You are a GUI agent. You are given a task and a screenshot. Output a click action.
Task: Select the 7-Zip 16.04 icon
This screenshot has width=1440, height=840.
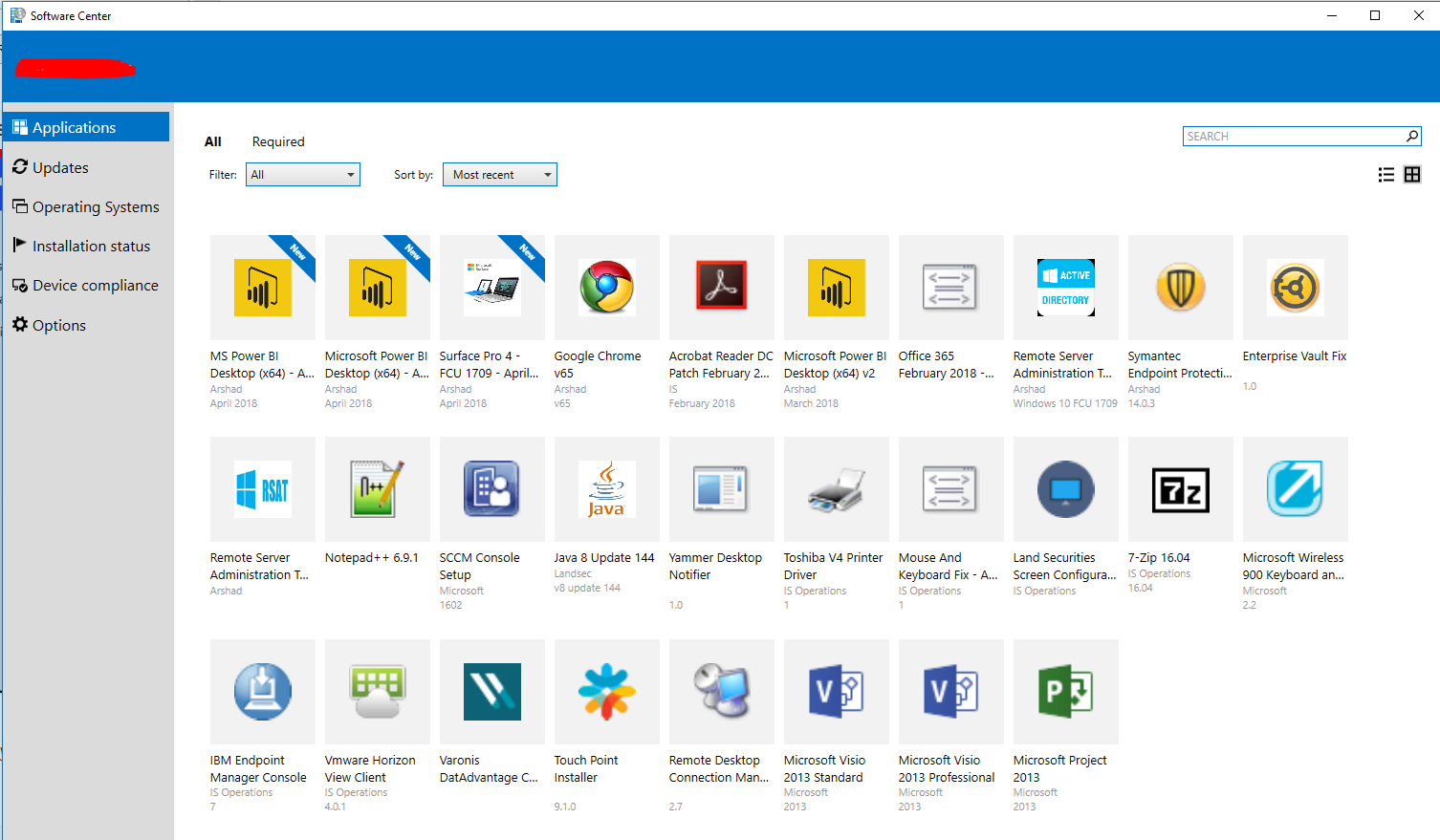click(1181, 489)
